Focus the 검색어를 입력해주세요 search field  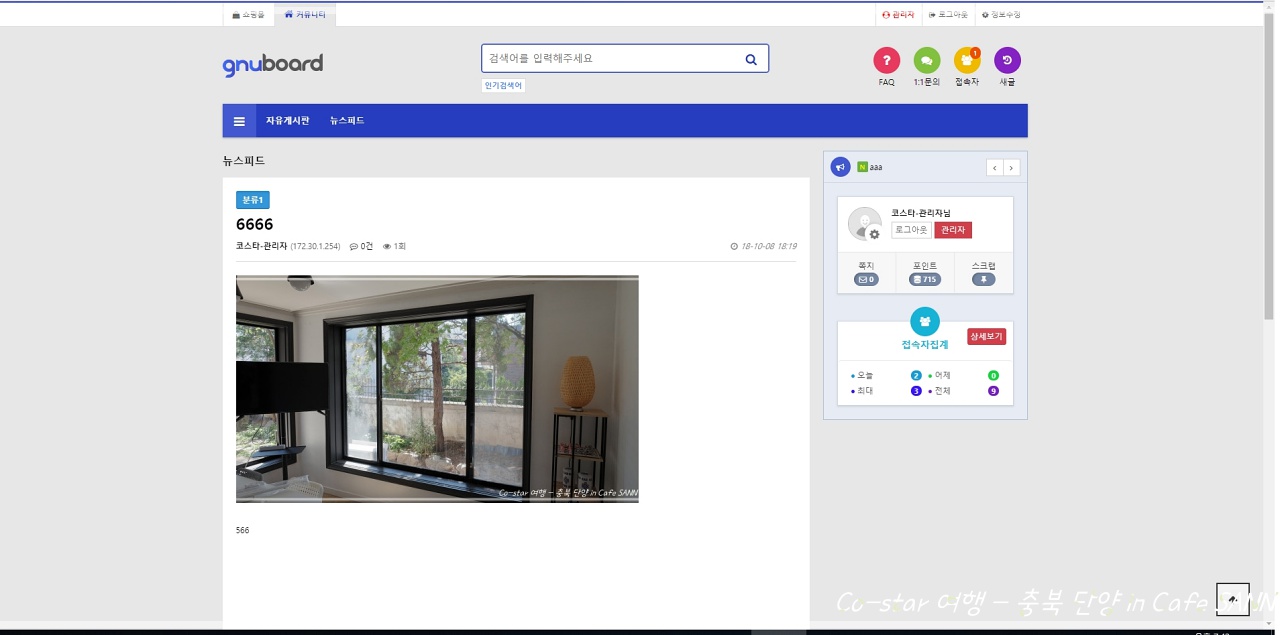tap(610, 59)
